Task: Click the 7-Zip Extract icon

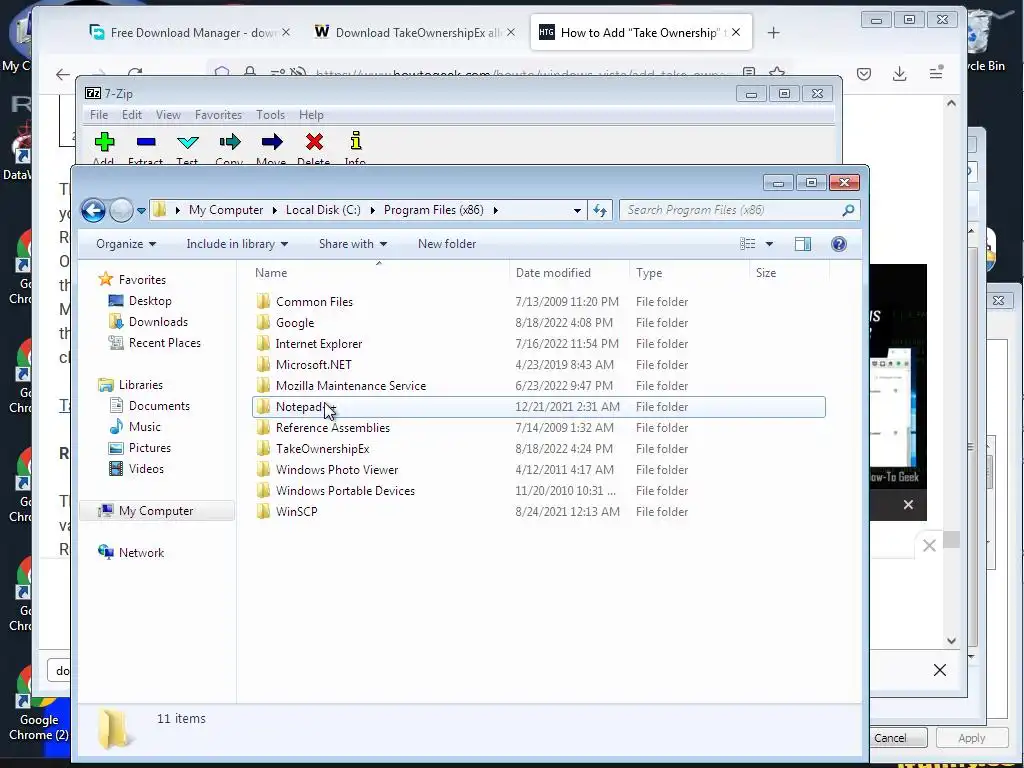Action: coord(146,142)
